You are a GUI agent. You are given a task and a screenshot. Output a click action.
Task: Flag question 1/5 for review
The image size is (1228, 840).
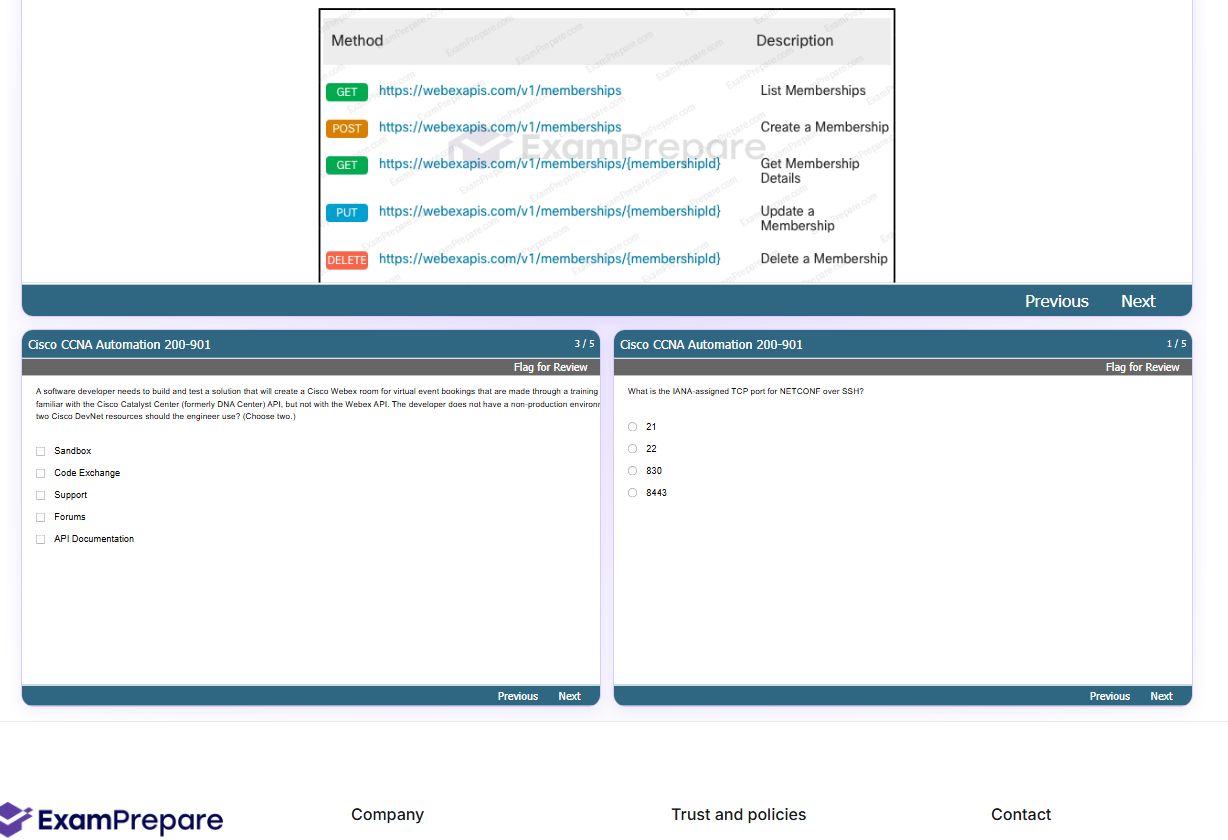click(x=1143, y=367)
